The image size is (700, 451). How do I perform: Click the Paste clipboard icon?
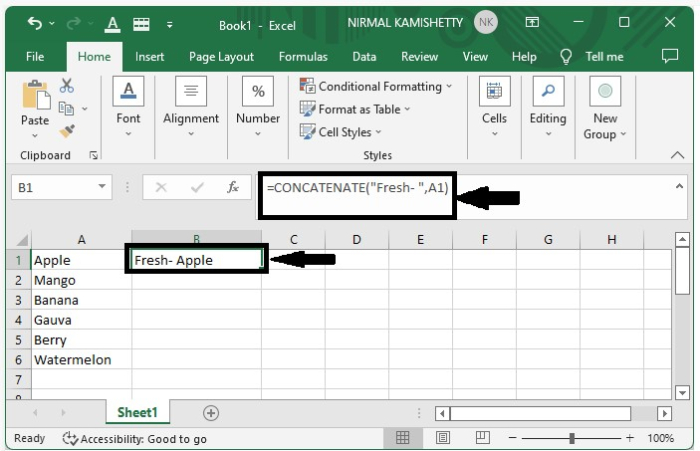pyautogui.click(x=36, y=95)
